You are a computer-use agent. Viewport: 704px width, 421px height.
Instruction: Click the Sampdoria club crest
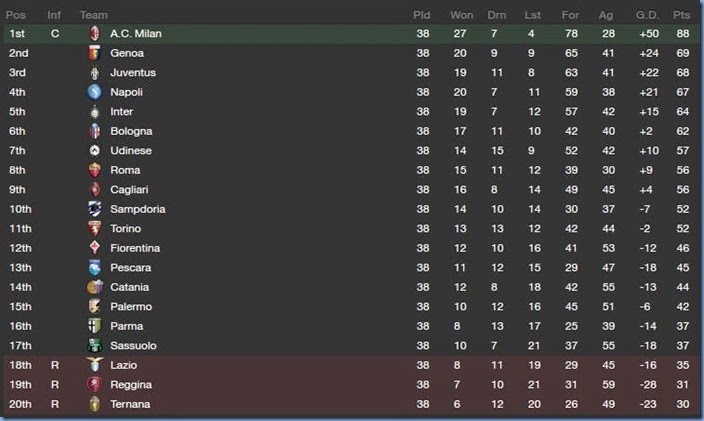95,209
